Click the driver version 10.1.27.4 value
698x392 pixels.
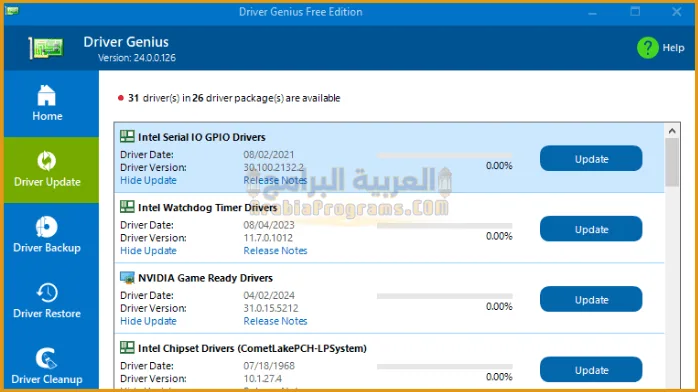click(263, 378)
